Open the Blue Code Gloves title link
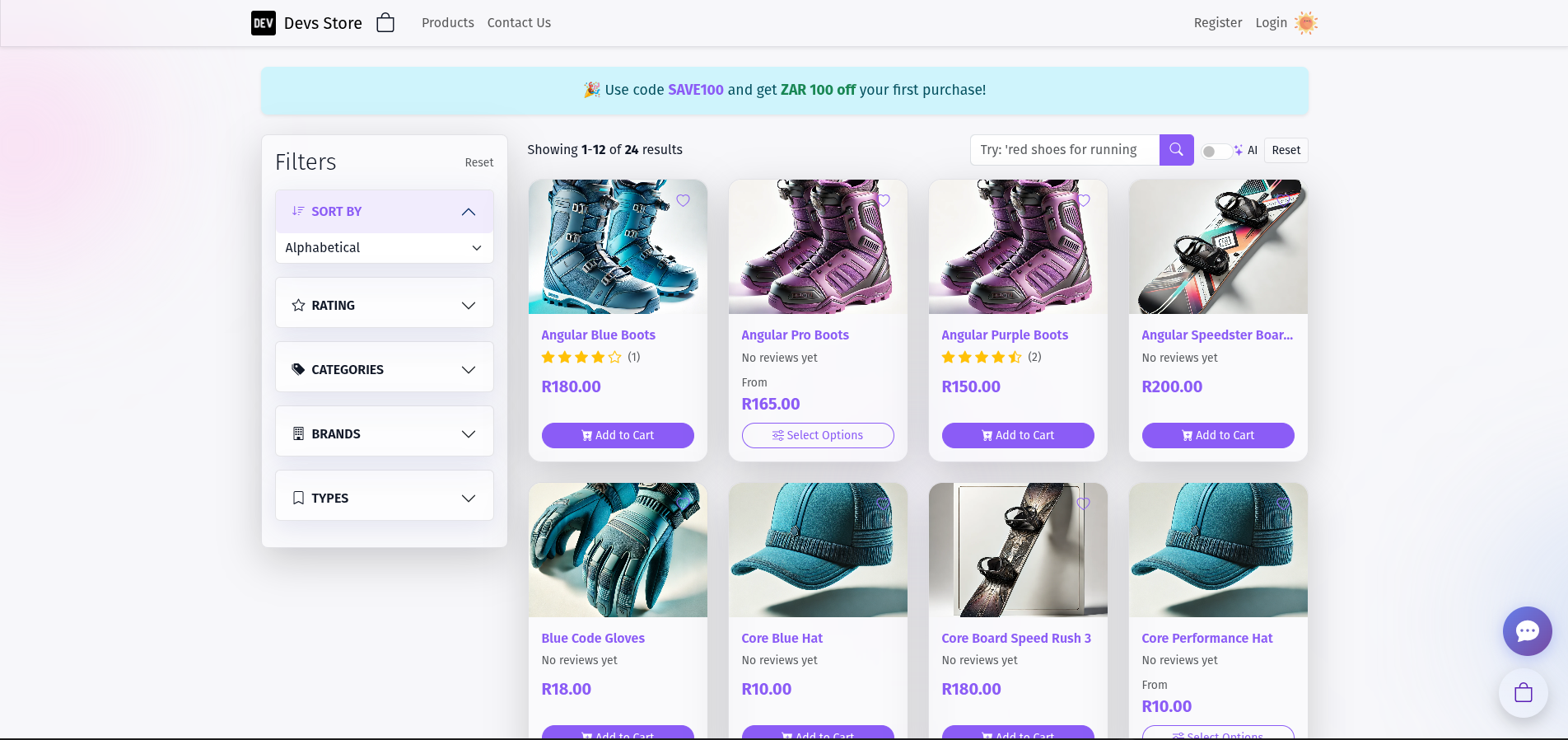 593,638
